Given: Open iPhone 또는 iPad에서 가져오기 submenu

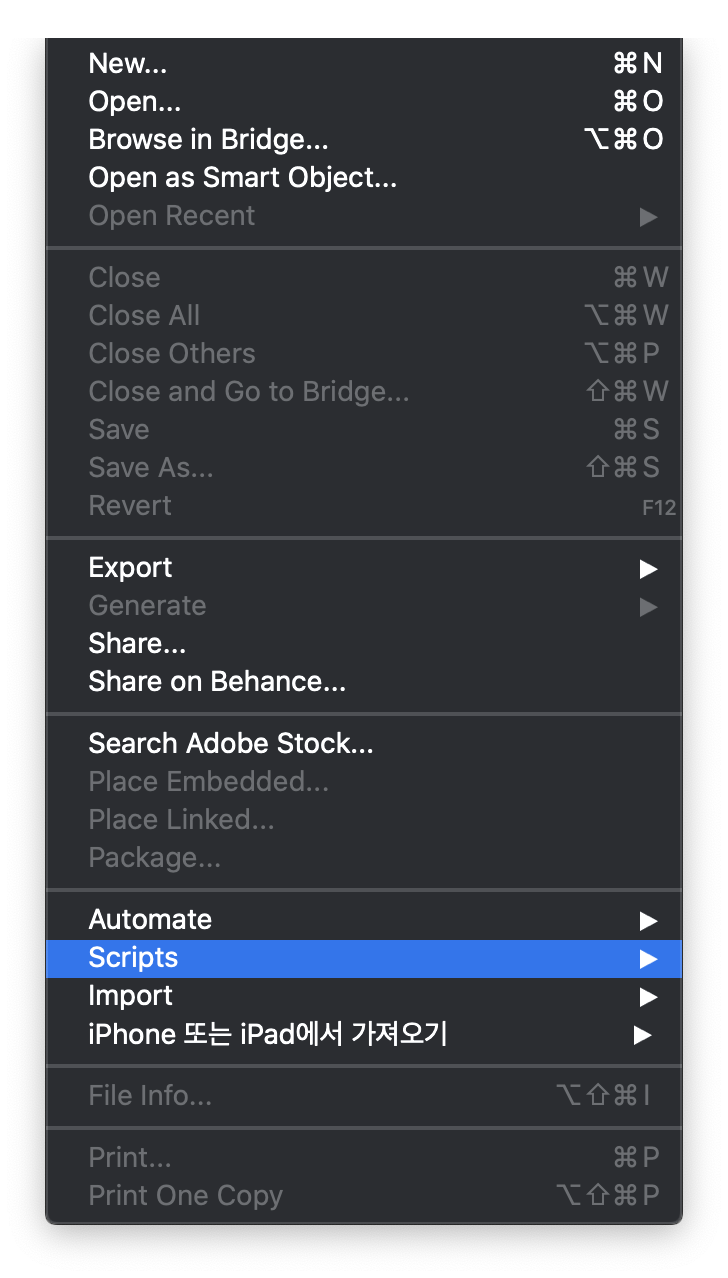Looking at the screenshot, I should pos(267,1033).
